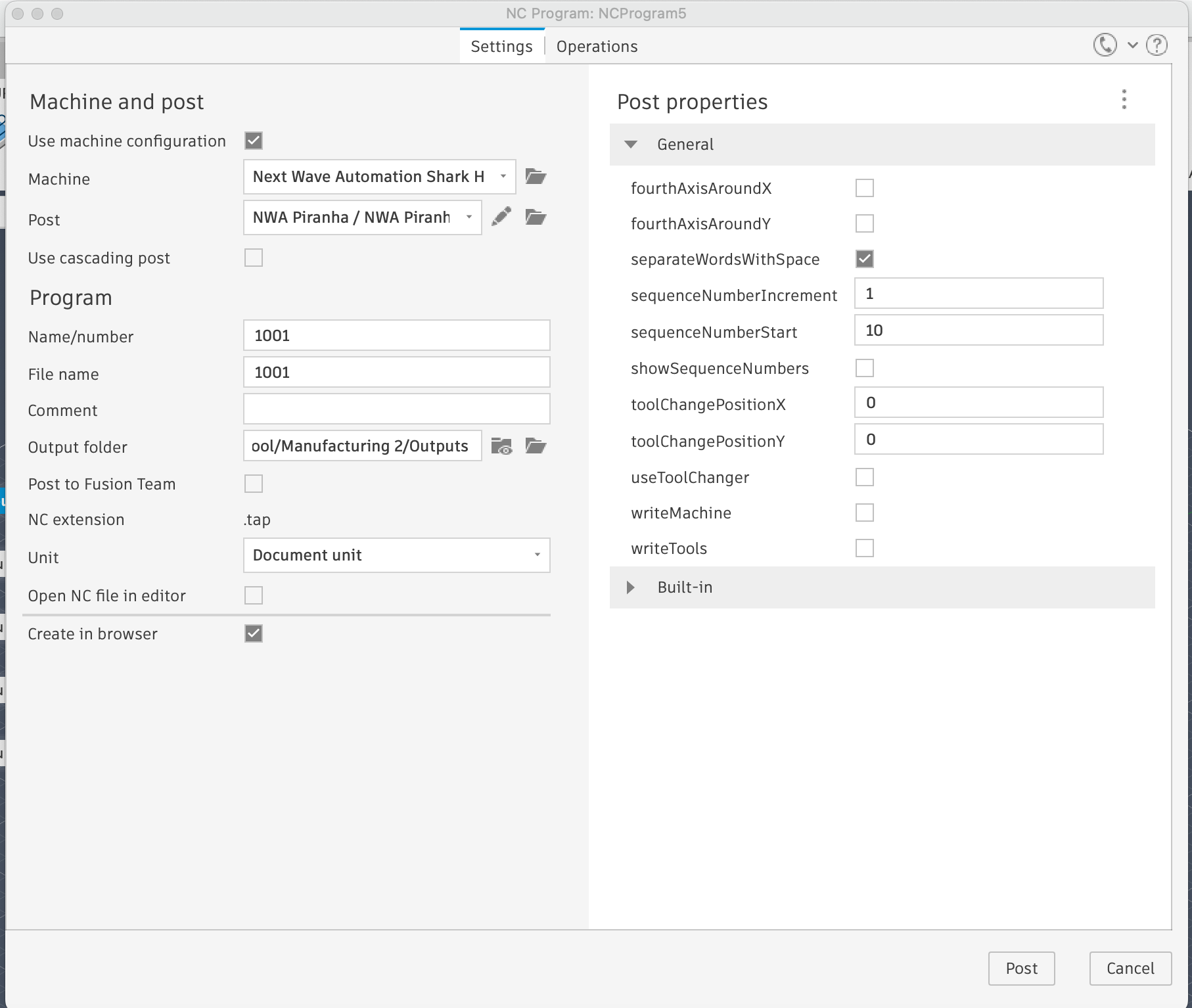
Task: Edit the sequenceNumberStart value
Action: point(979,330)
